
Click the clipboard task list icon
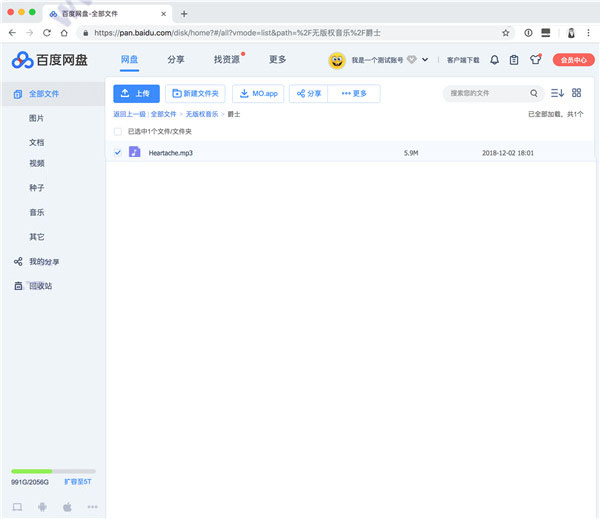514,60
